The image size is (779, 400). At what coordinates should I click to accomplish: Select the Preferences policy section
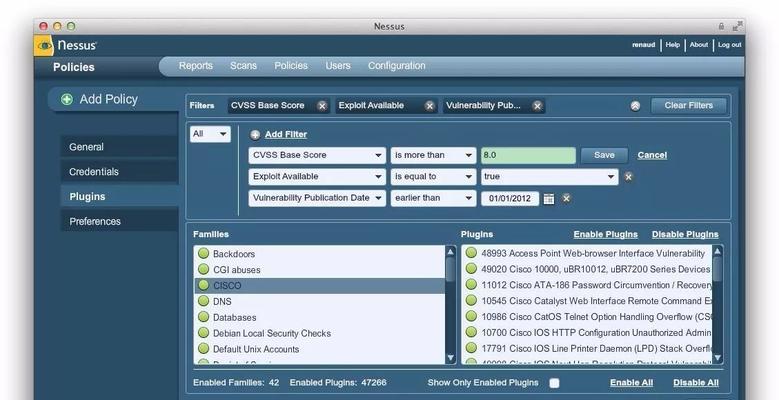tap(119, 222)
